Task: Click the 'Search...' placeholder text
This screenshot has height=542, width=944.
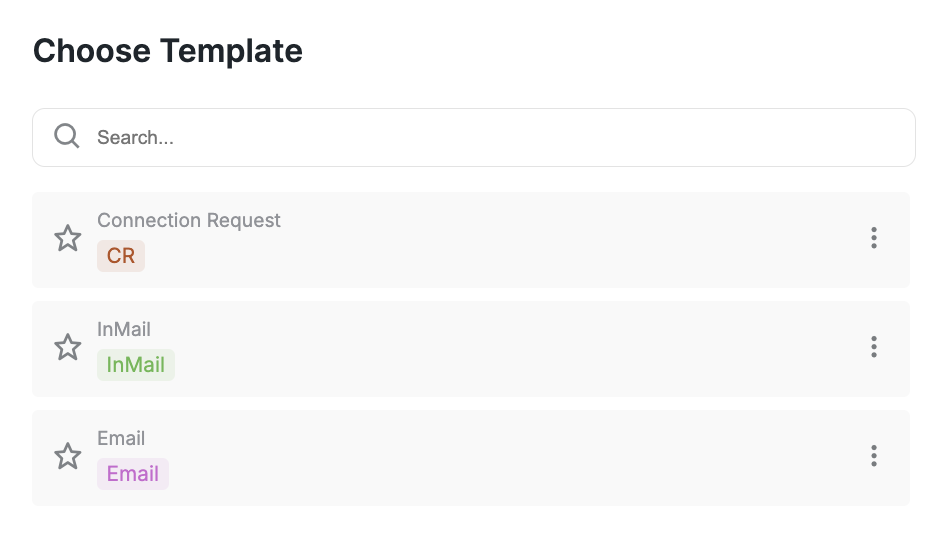Action: point(135,137)
